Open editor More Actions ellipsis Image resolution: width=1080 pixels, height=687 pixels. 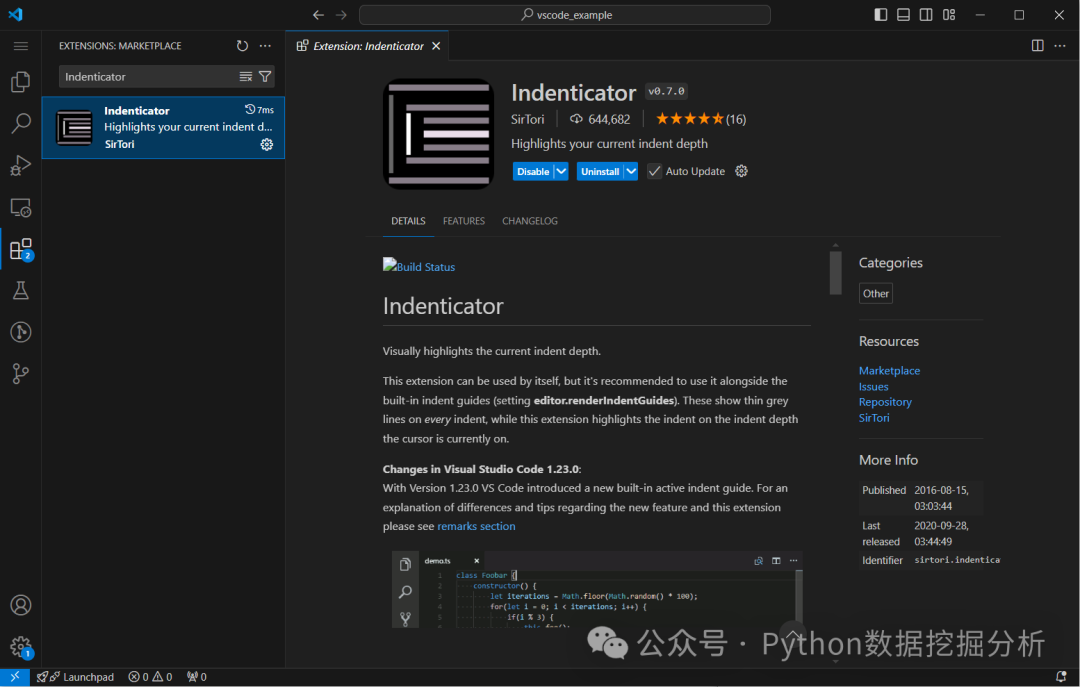pyautogui.click(x=1060, y=46)
